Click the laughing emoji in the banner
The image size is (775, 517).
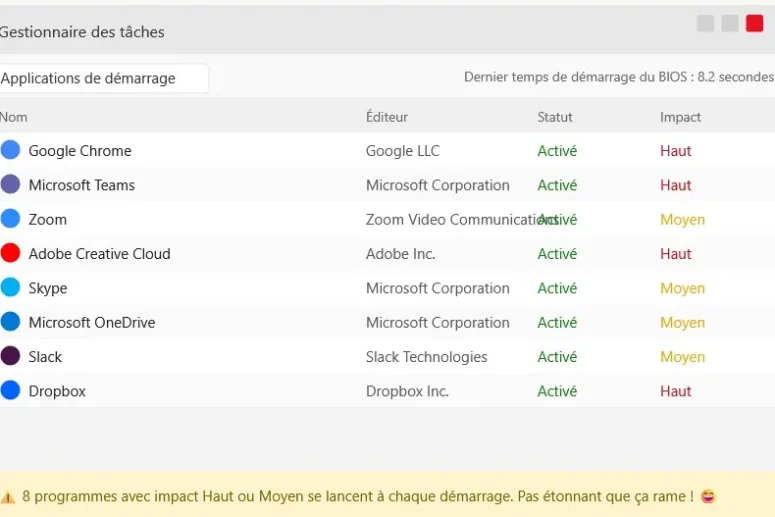(708, 496)
